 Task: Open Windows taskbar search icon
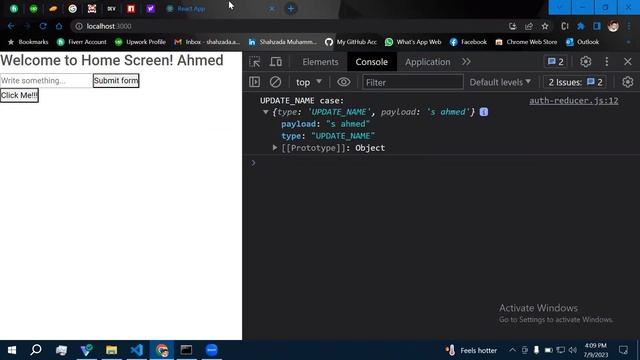click(36, 350)
